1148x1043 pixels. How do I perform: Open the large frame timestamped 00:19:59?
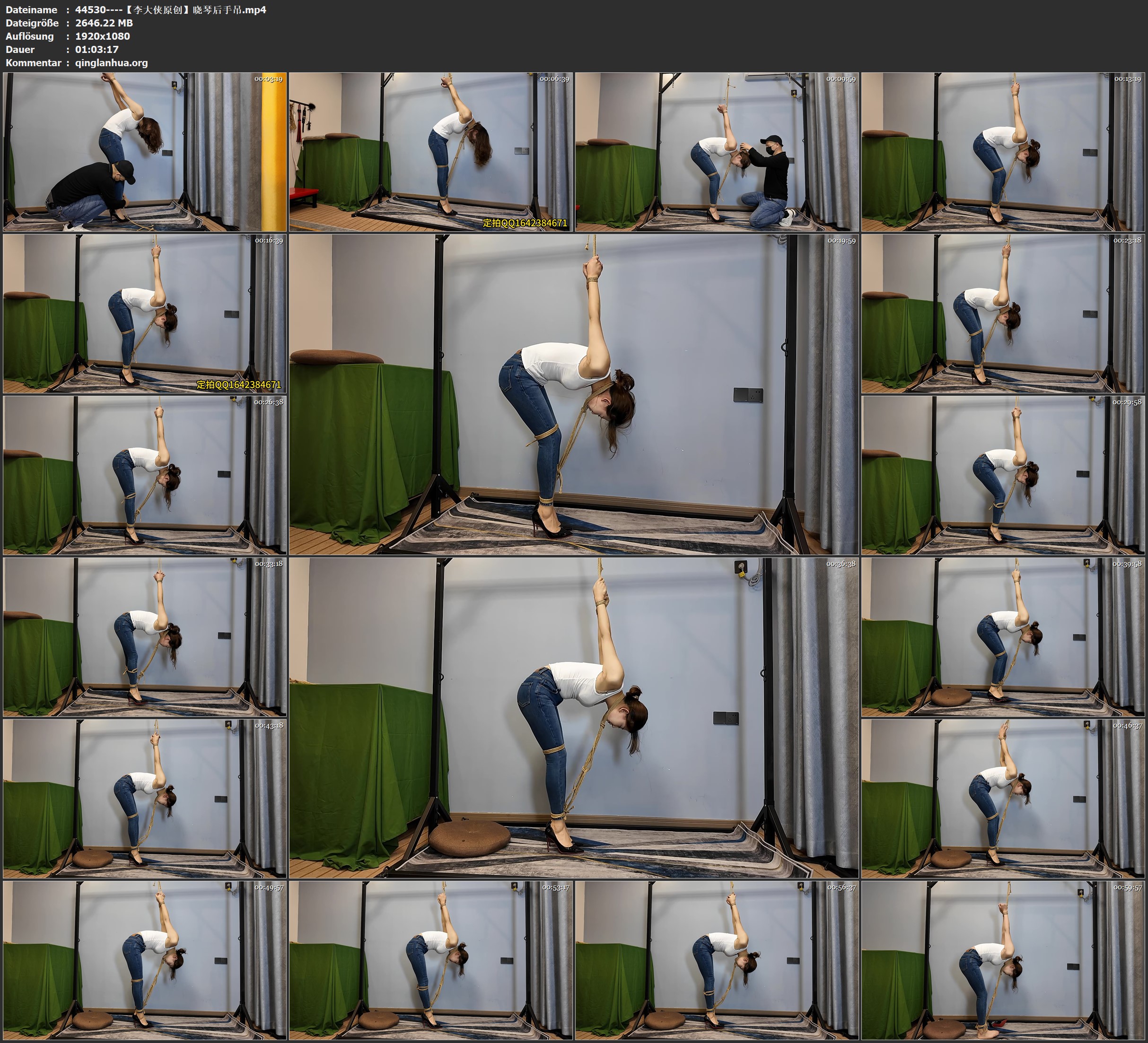573,394
